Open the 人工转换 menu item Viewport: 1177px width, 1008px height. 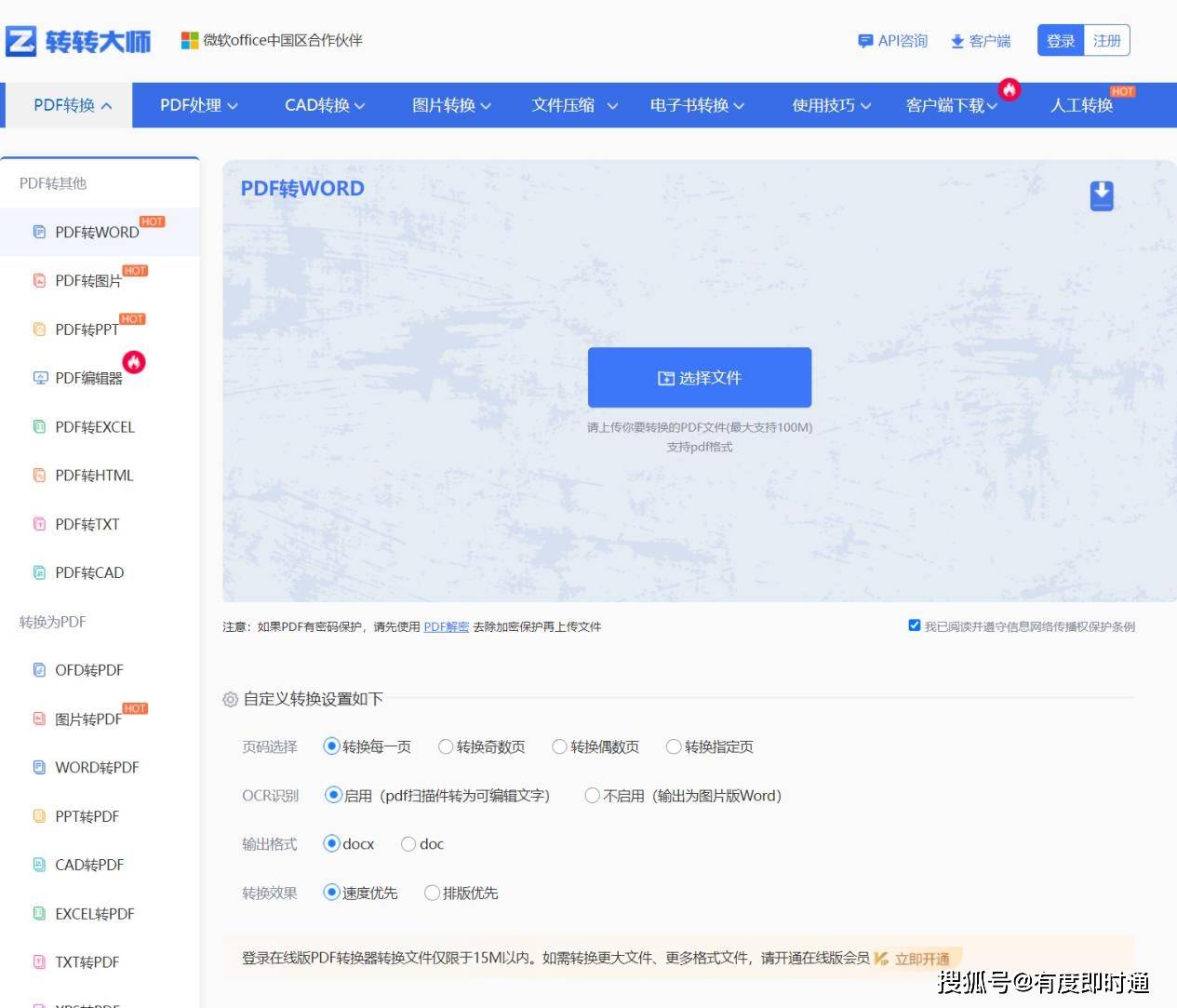(1081, 105)
